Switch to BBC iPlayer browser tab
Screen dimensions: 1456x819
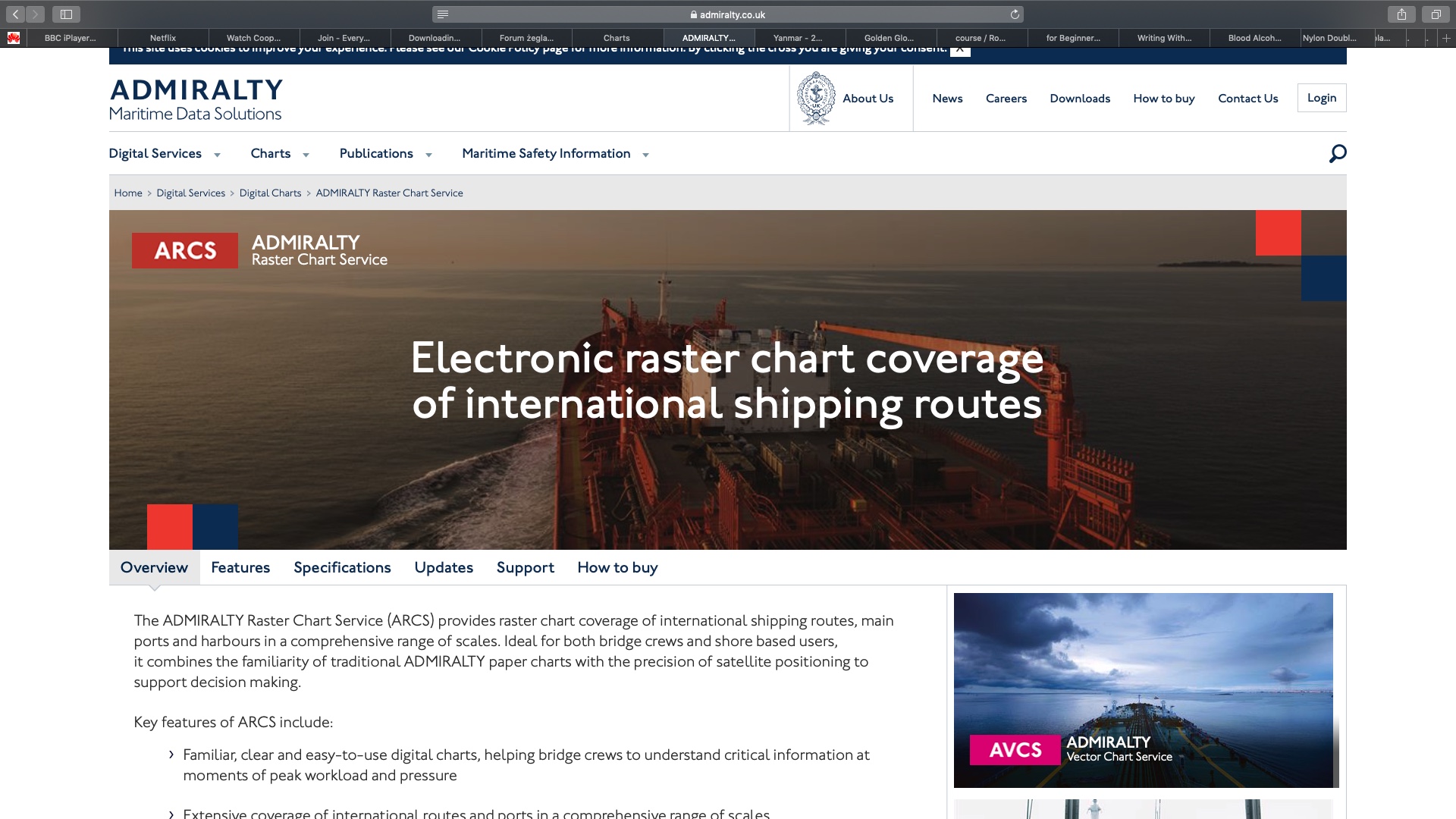(72, 38)
